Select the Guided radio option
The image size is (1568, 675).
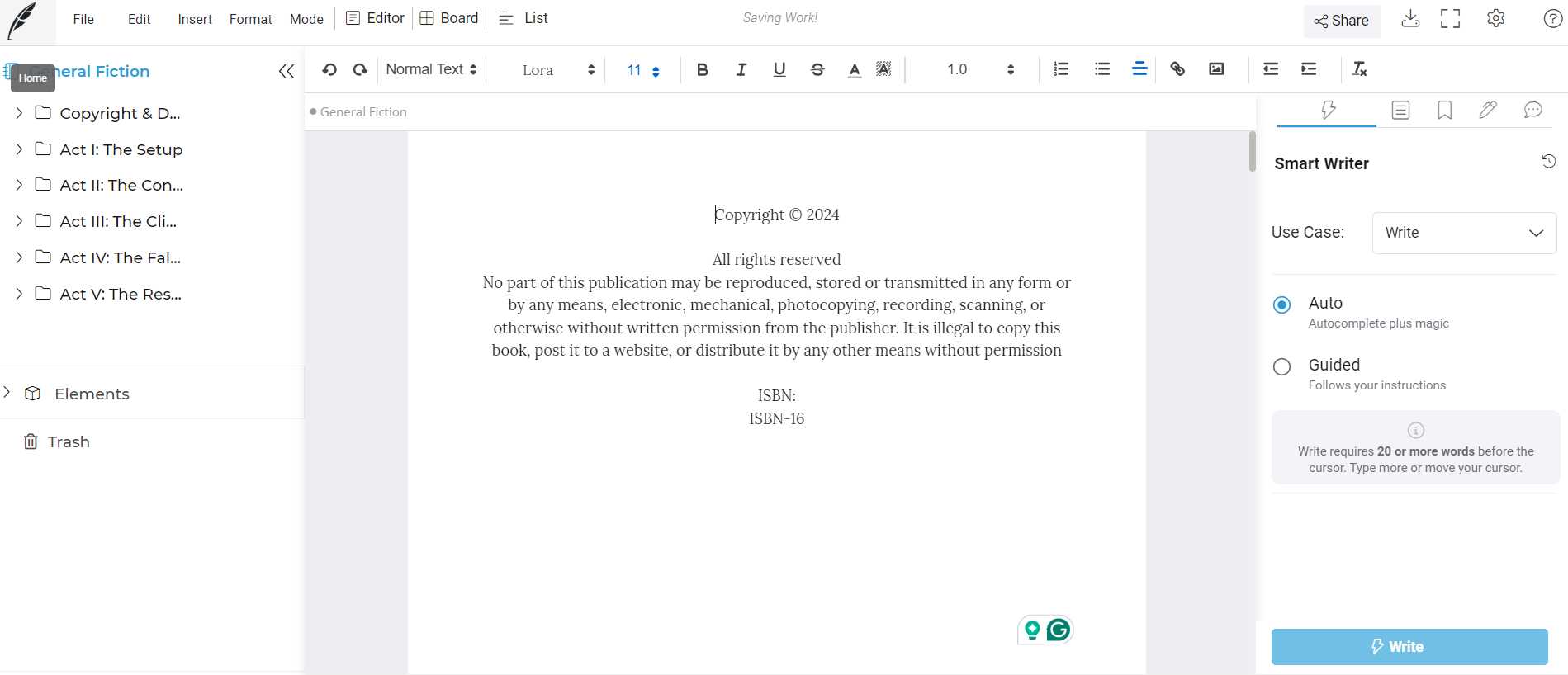(1282, 367)
